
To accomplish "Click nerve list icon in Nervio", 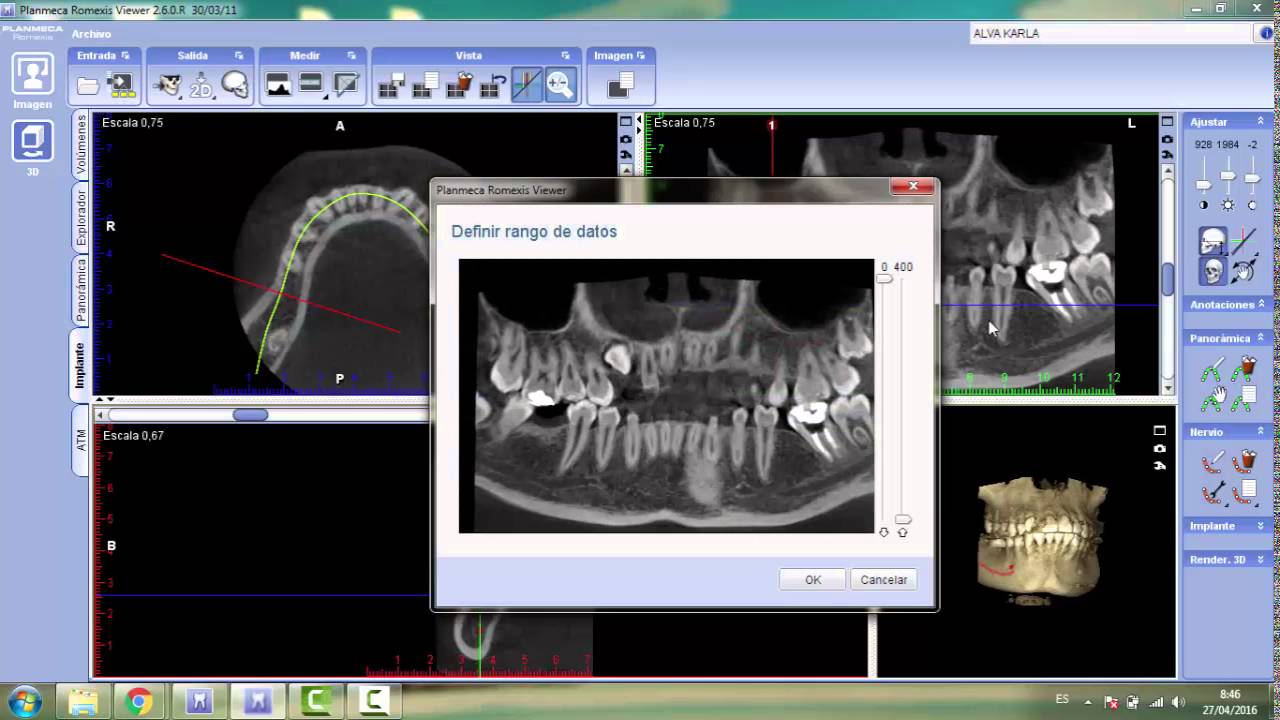I will [x=1244, y=493].
